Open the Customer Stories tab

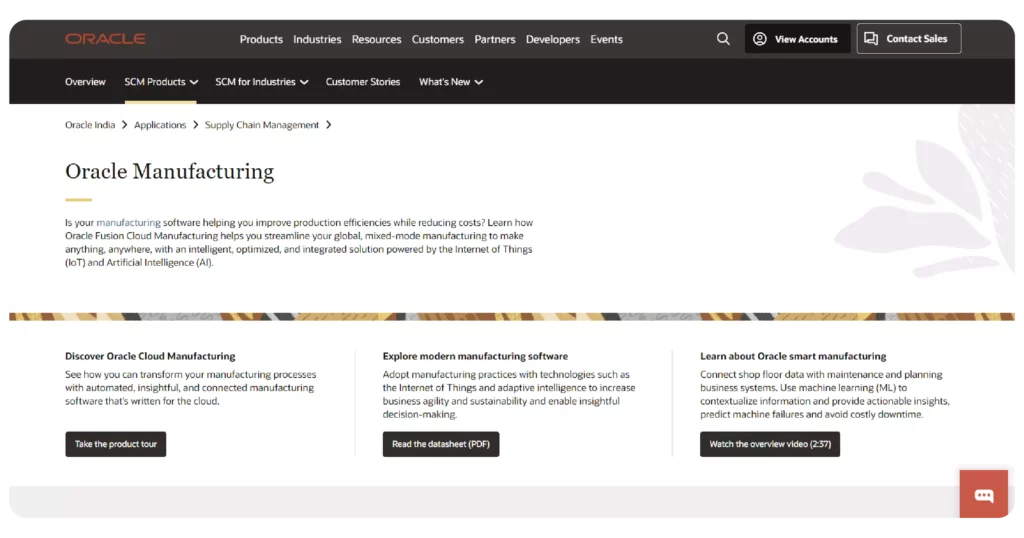point(362,82)
